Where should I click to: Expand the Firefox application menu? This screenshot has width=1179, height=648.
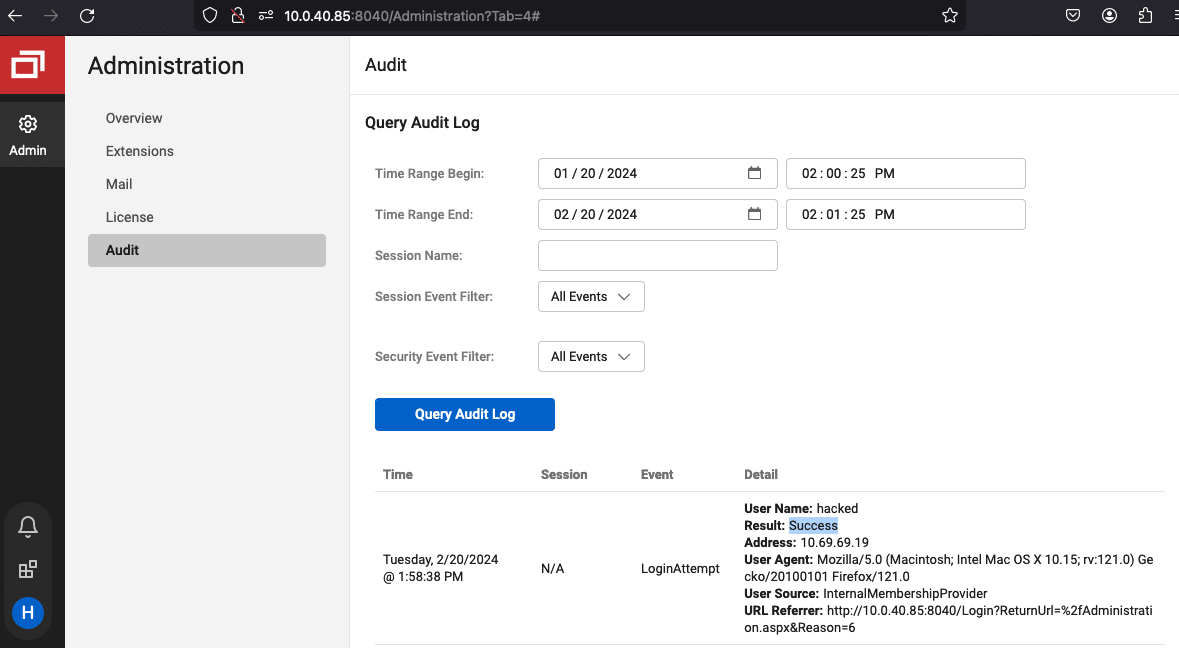click(x=1176, y=15)
